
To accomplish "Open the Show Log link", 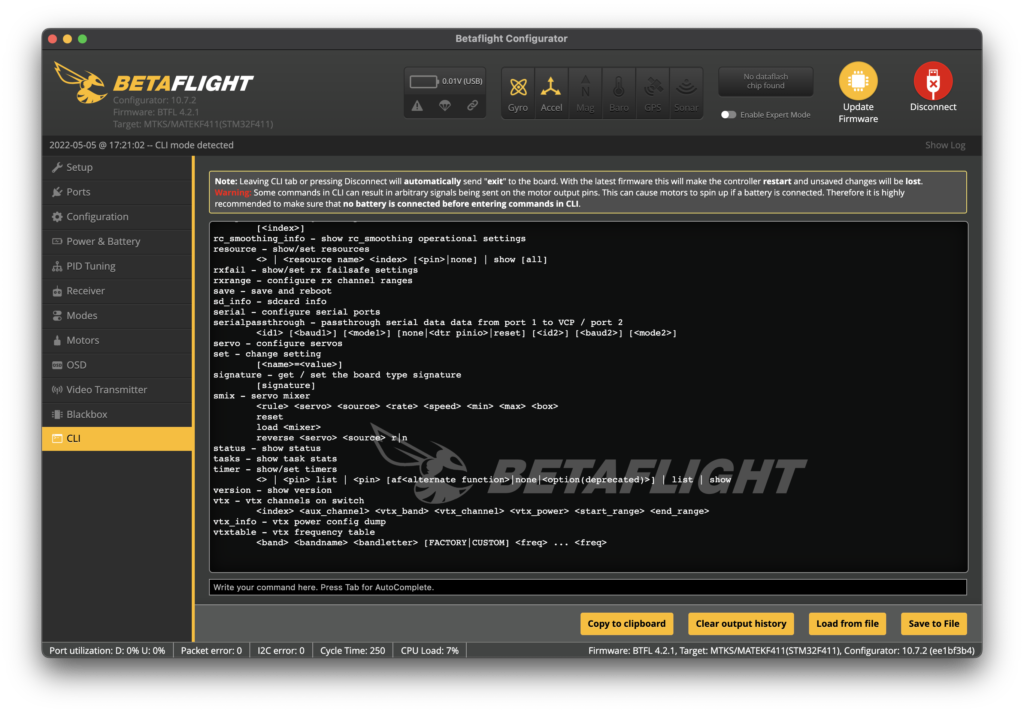I will [x=945, y=145].
